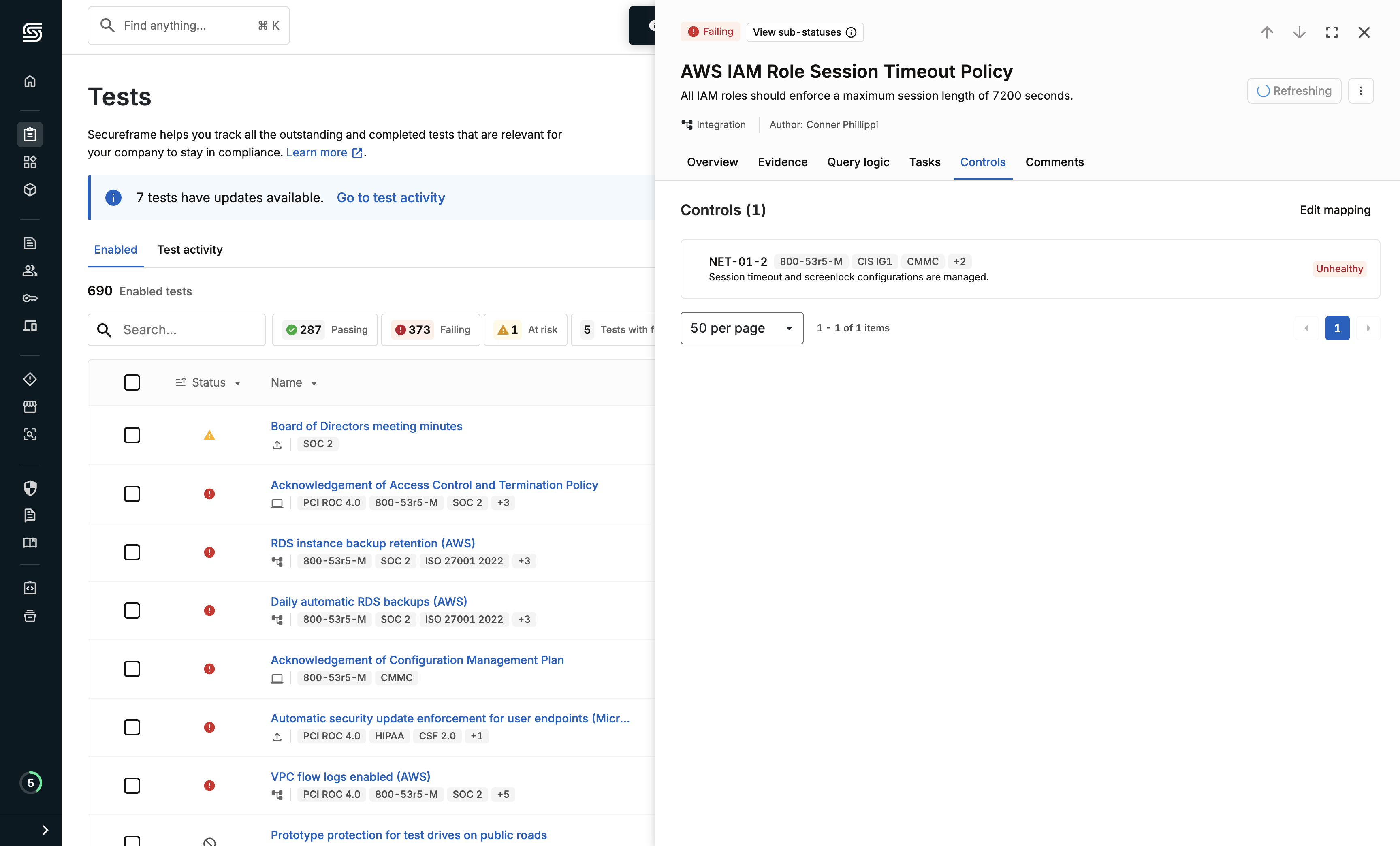Click Go to test activity link
The image size is (1400, 846).
click(391, 198)
